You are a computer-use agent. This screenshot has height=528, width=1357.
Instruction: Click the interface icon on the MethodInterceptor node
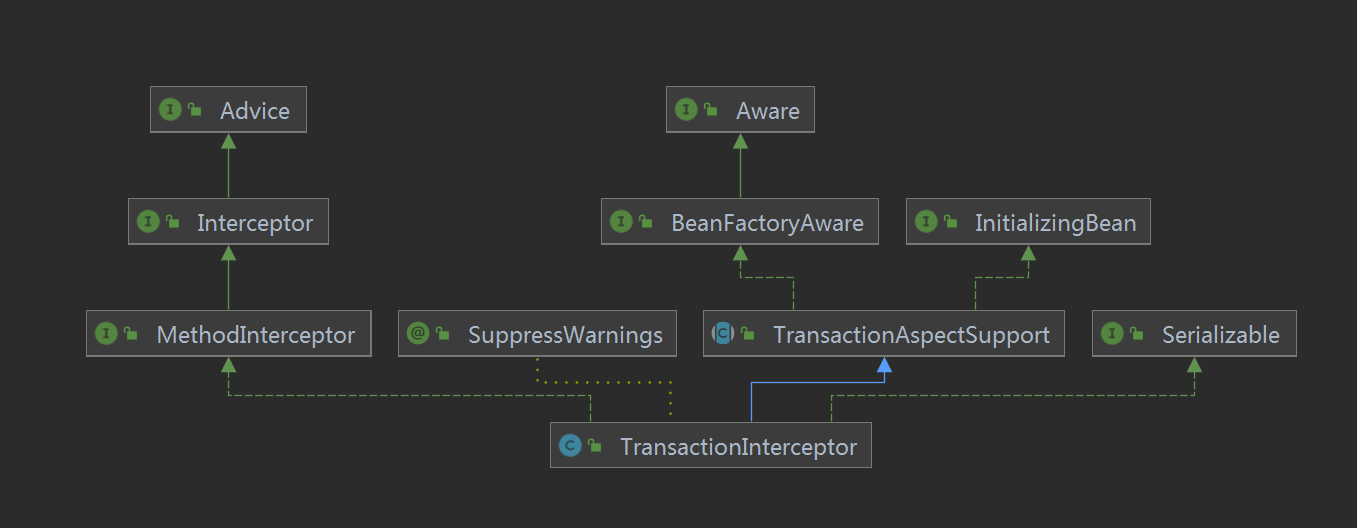coord(106,334)
